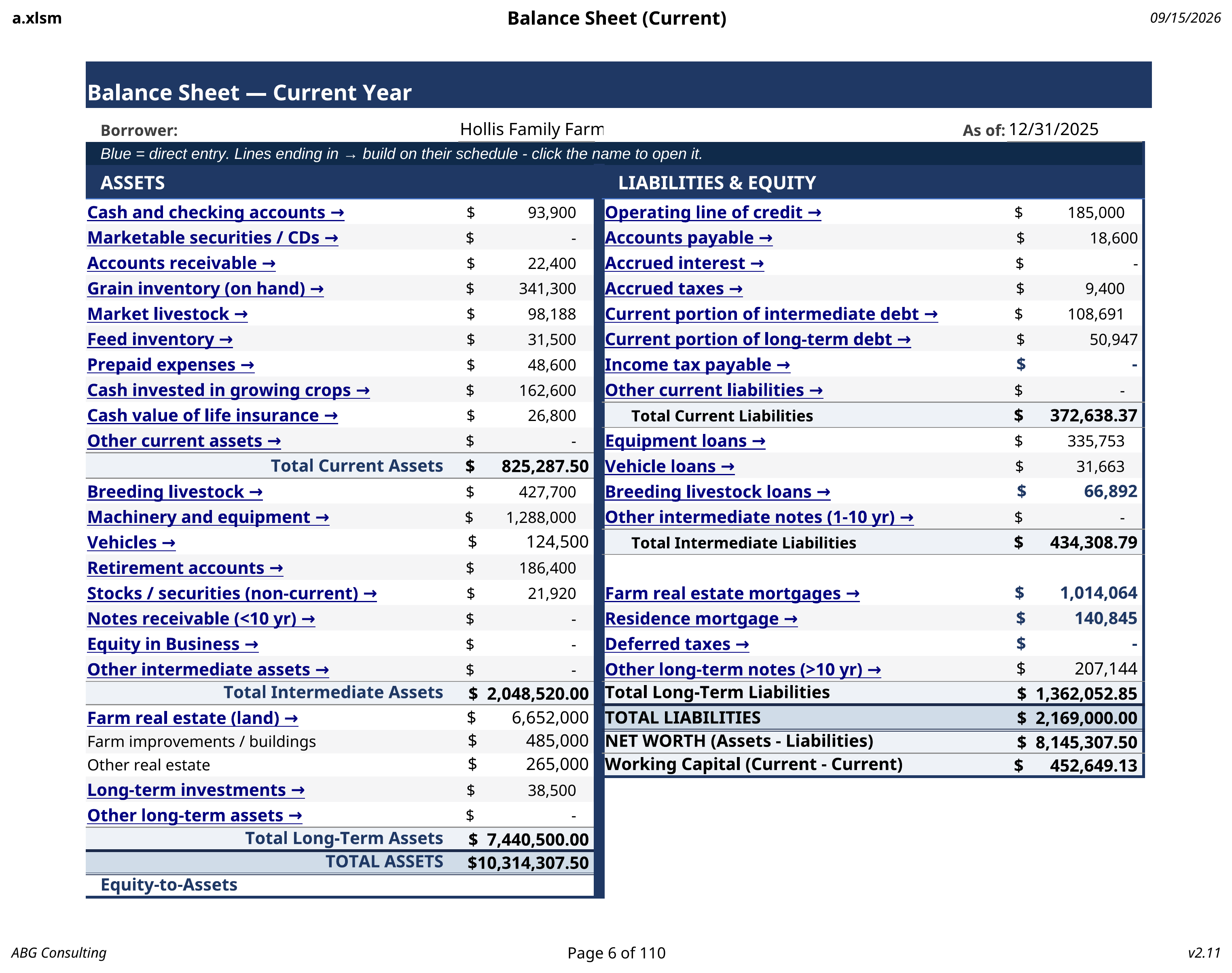Open the Income tax payable link
The width and height of the screenshot is (1232, 973).
697,365
